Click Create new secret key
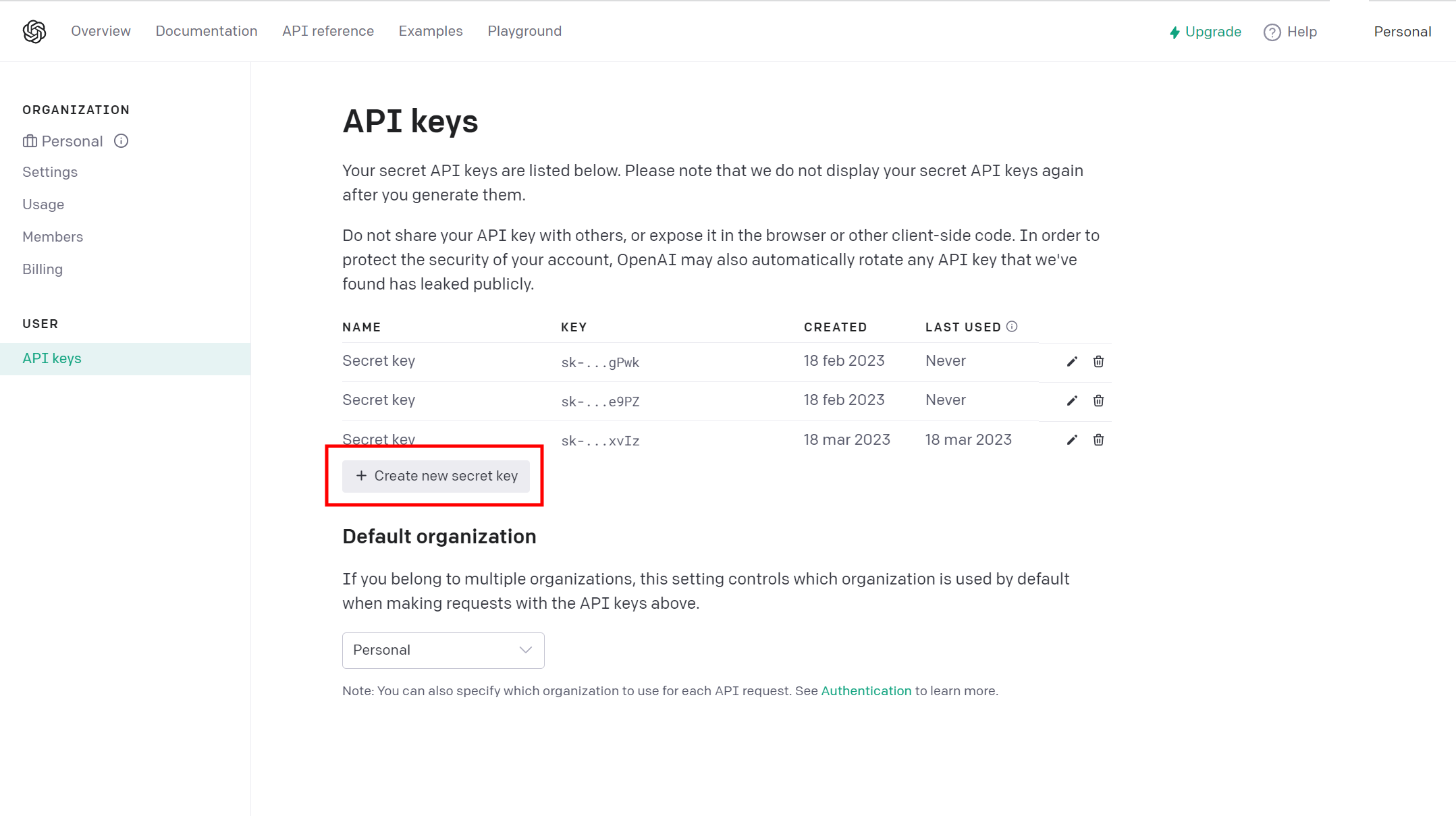 [x=435, y=475]
